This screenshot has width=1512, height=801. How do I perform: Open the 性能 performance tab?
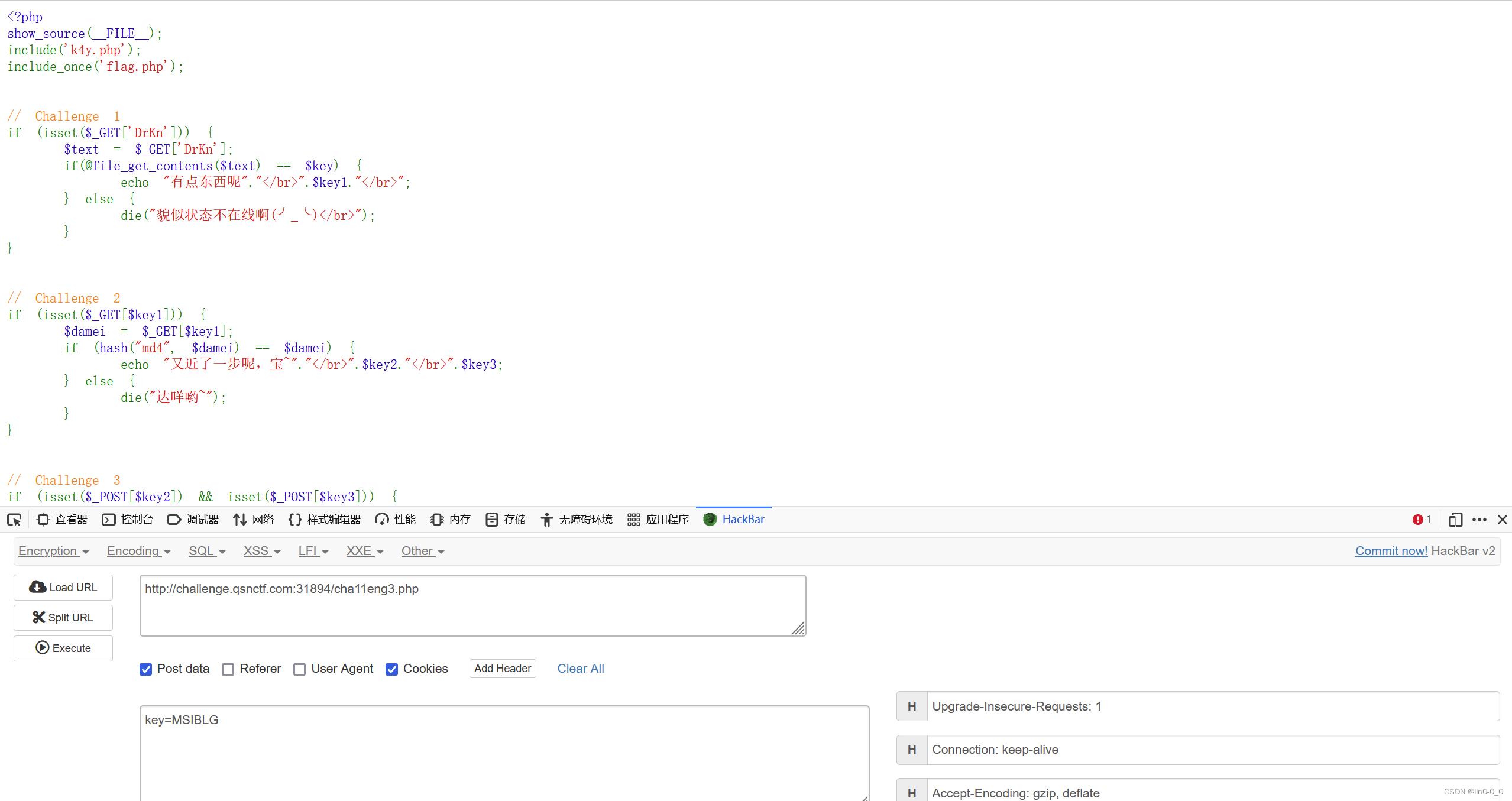point(396,520)
